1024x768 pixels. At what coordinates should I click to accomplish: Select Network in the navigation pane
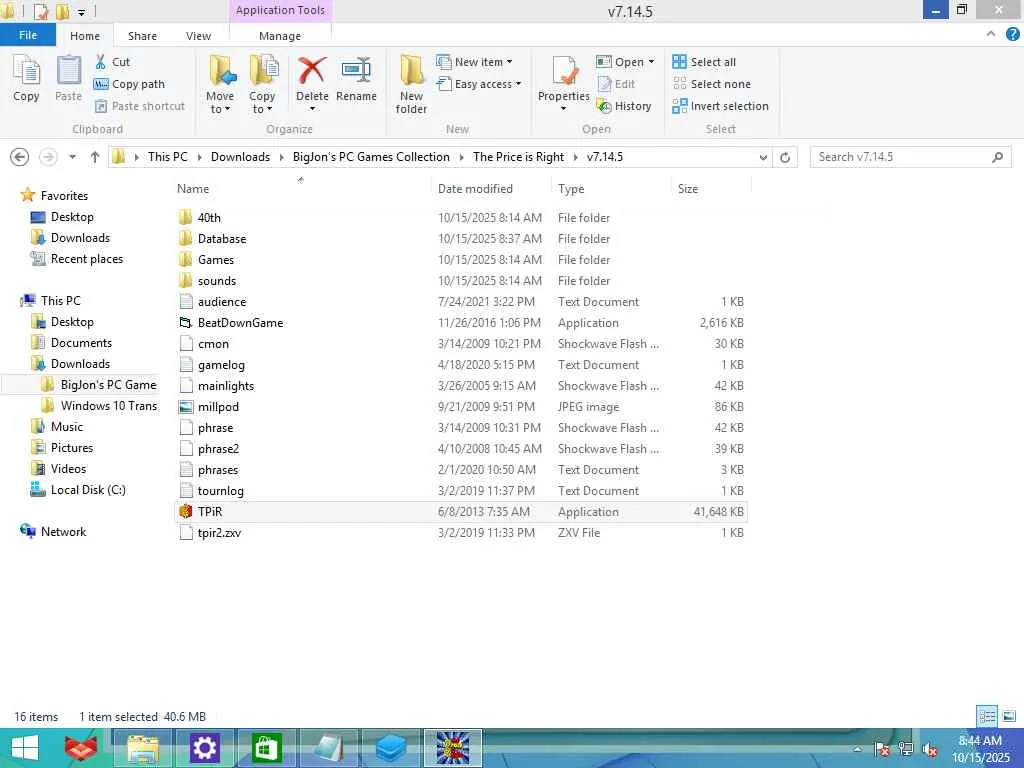pyautogui.click(x=54, y=532)
